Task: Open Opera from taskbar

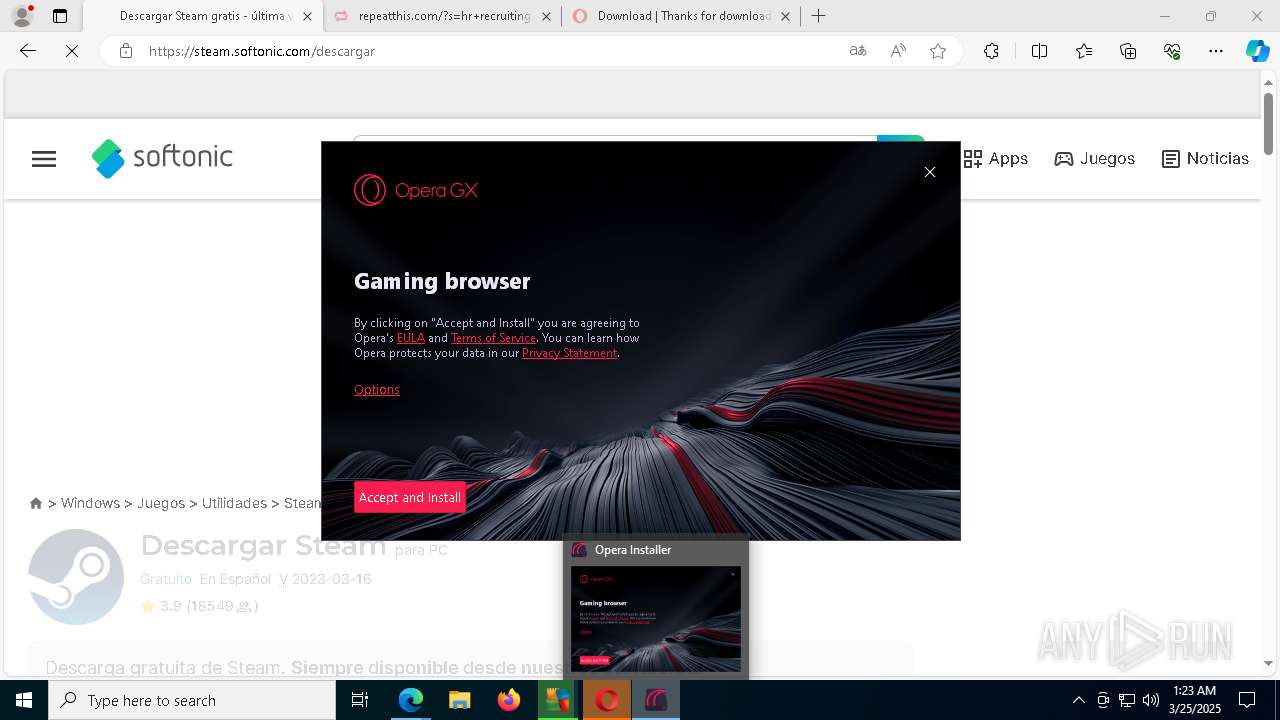Action: click(x=607, y=700)
